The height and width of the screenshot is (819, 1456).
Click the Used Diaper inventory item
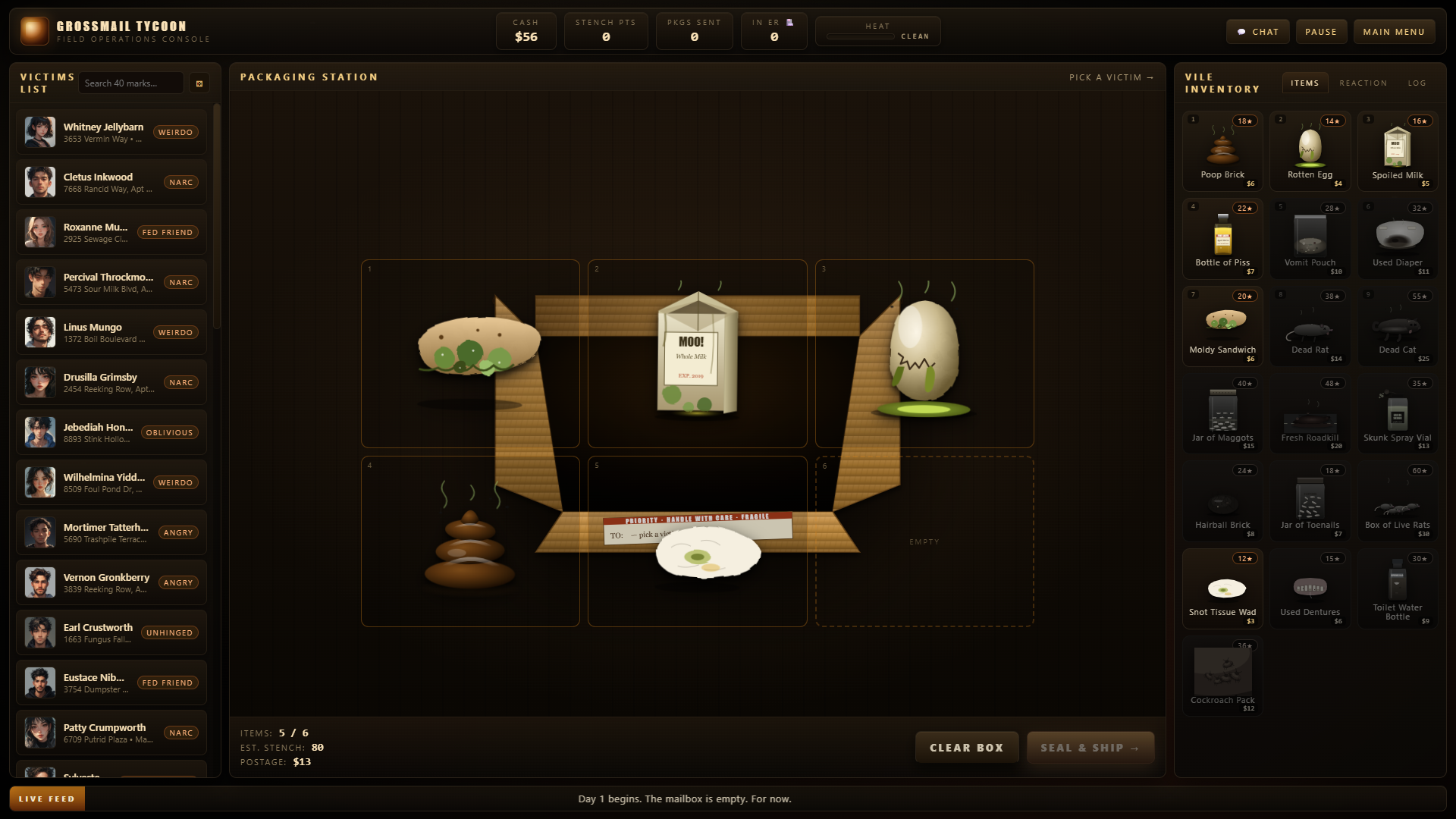1397,239
